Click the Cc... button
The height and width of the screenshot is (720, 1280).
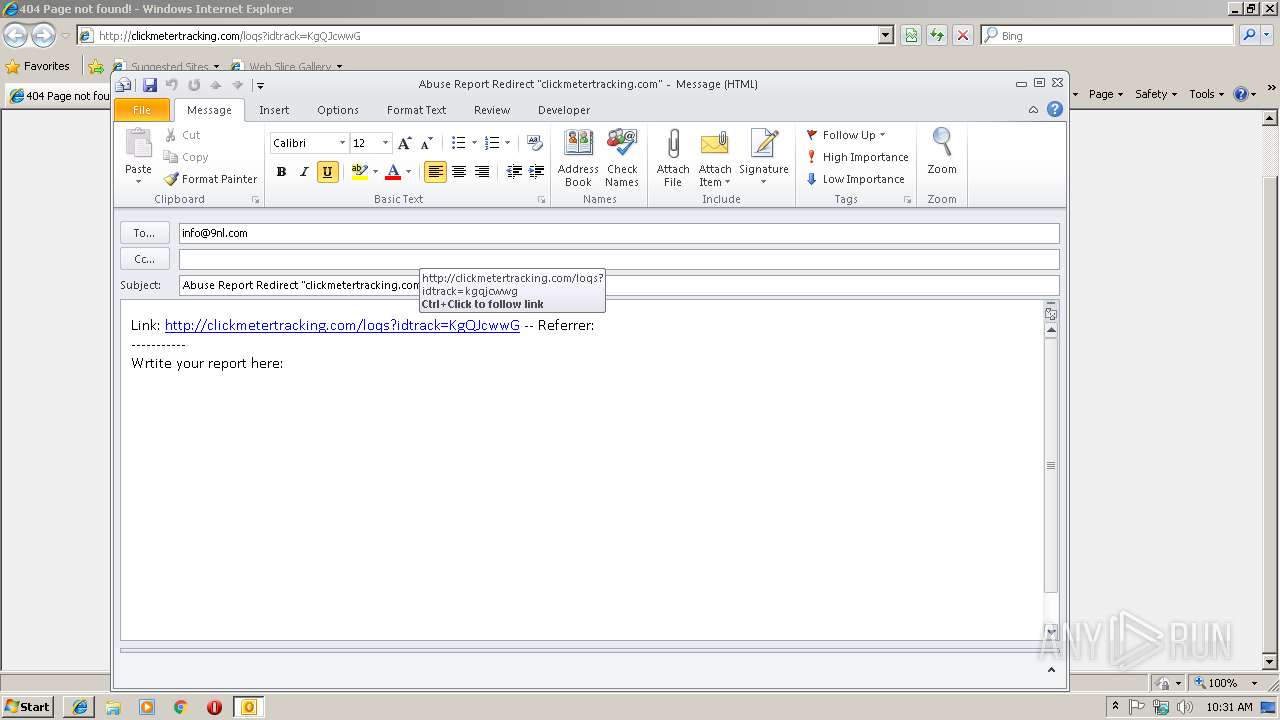click(145, 259)
